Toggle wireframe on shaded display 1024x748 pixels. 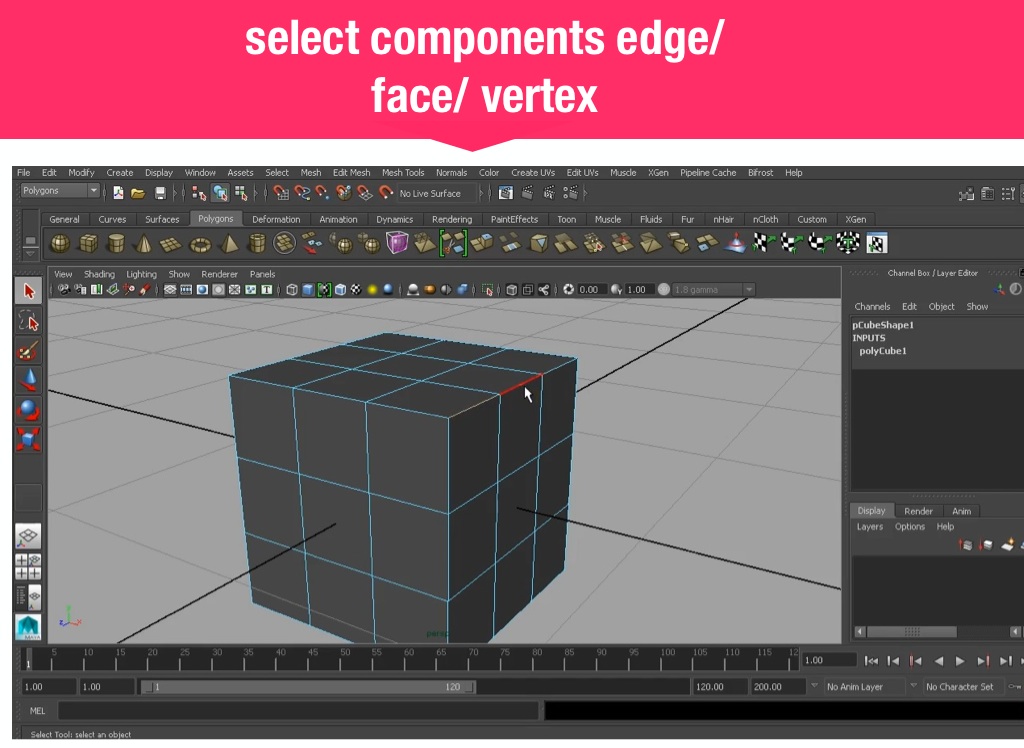[x=324, y=290]
